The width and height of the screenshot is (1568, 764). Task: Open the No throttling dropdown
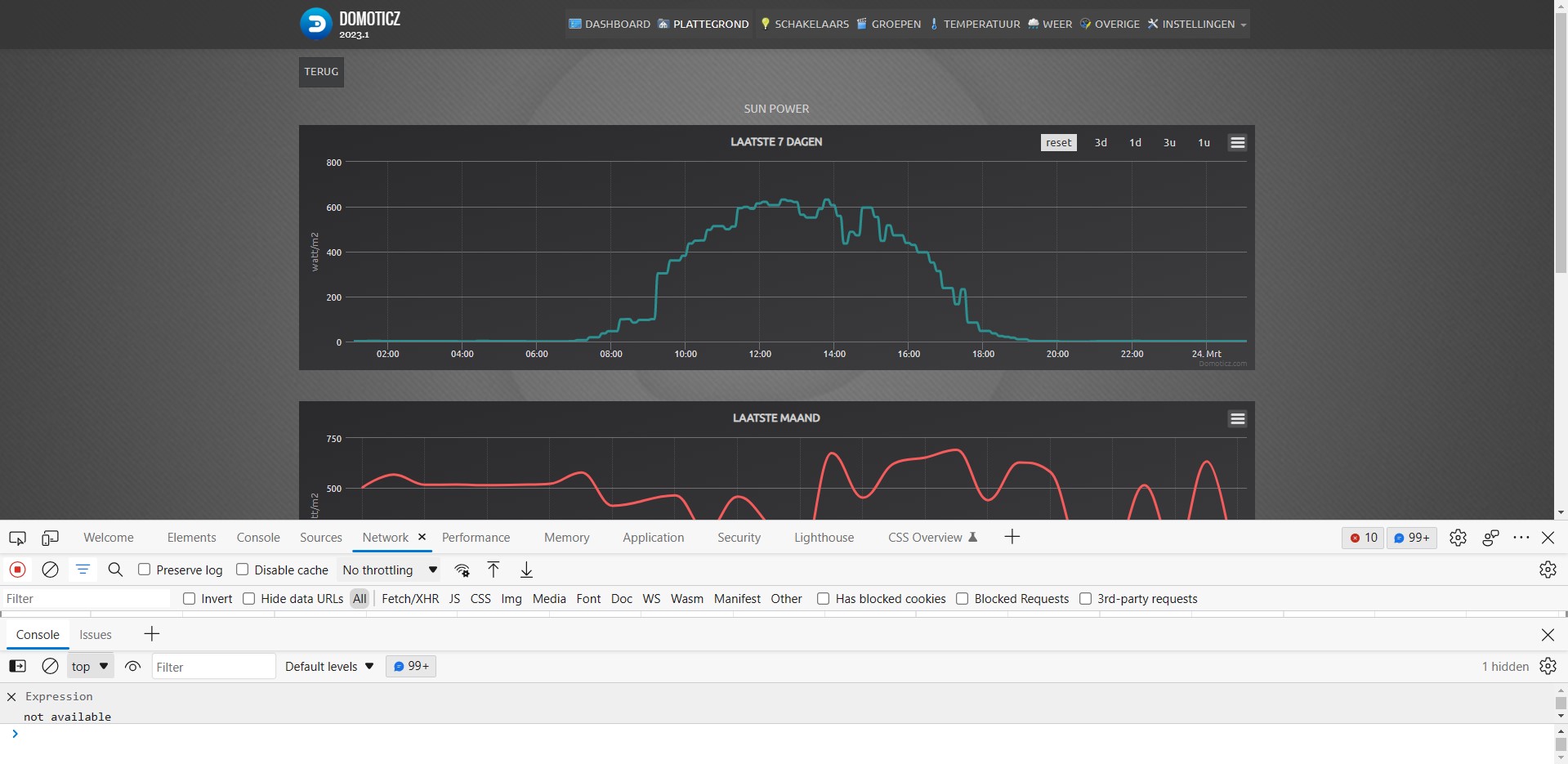(x=390, y=570)
